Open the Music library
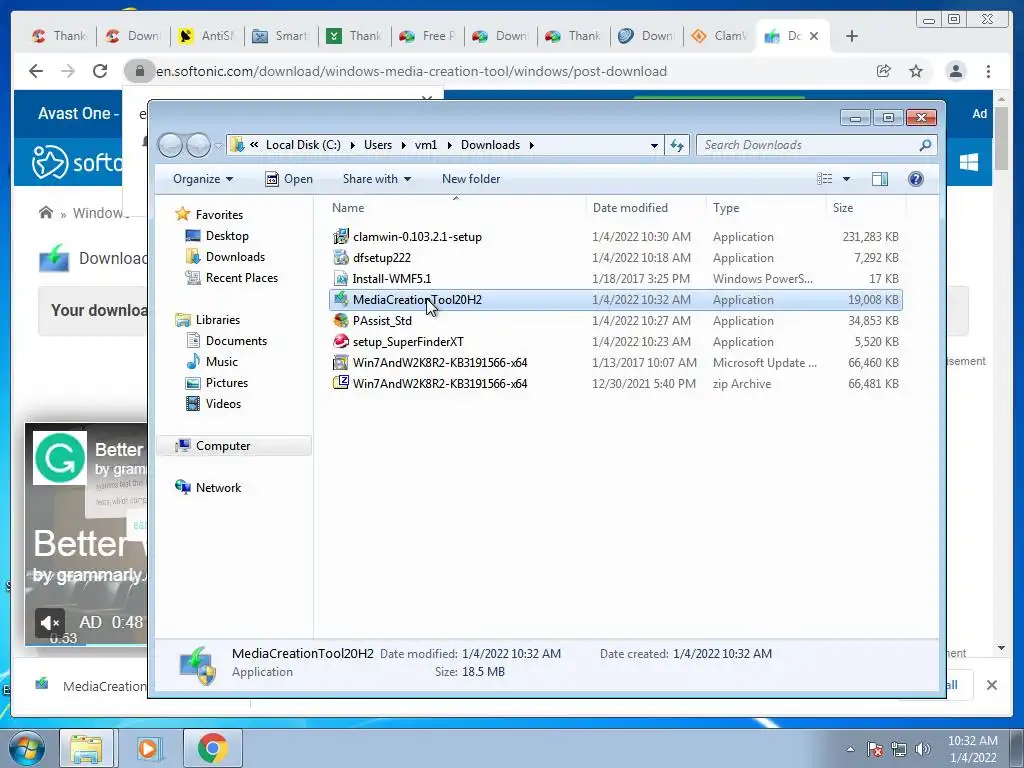 tap(221, 361)
